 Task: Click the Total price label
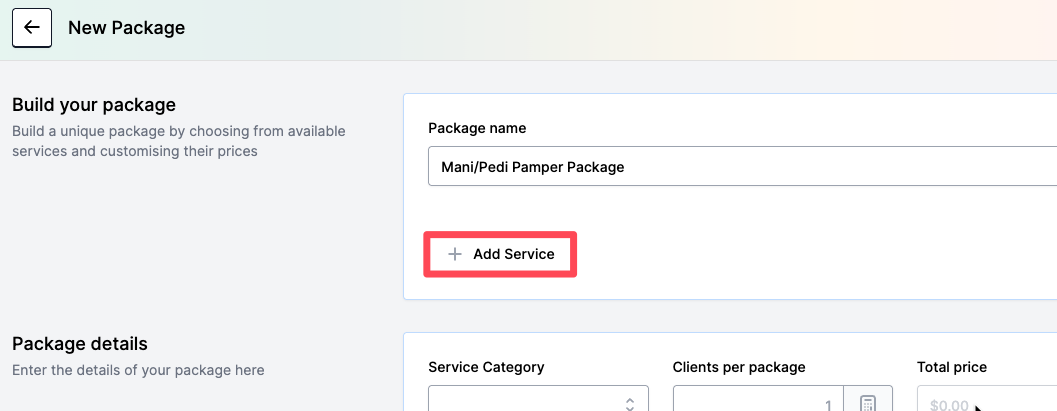coord(952,367)
